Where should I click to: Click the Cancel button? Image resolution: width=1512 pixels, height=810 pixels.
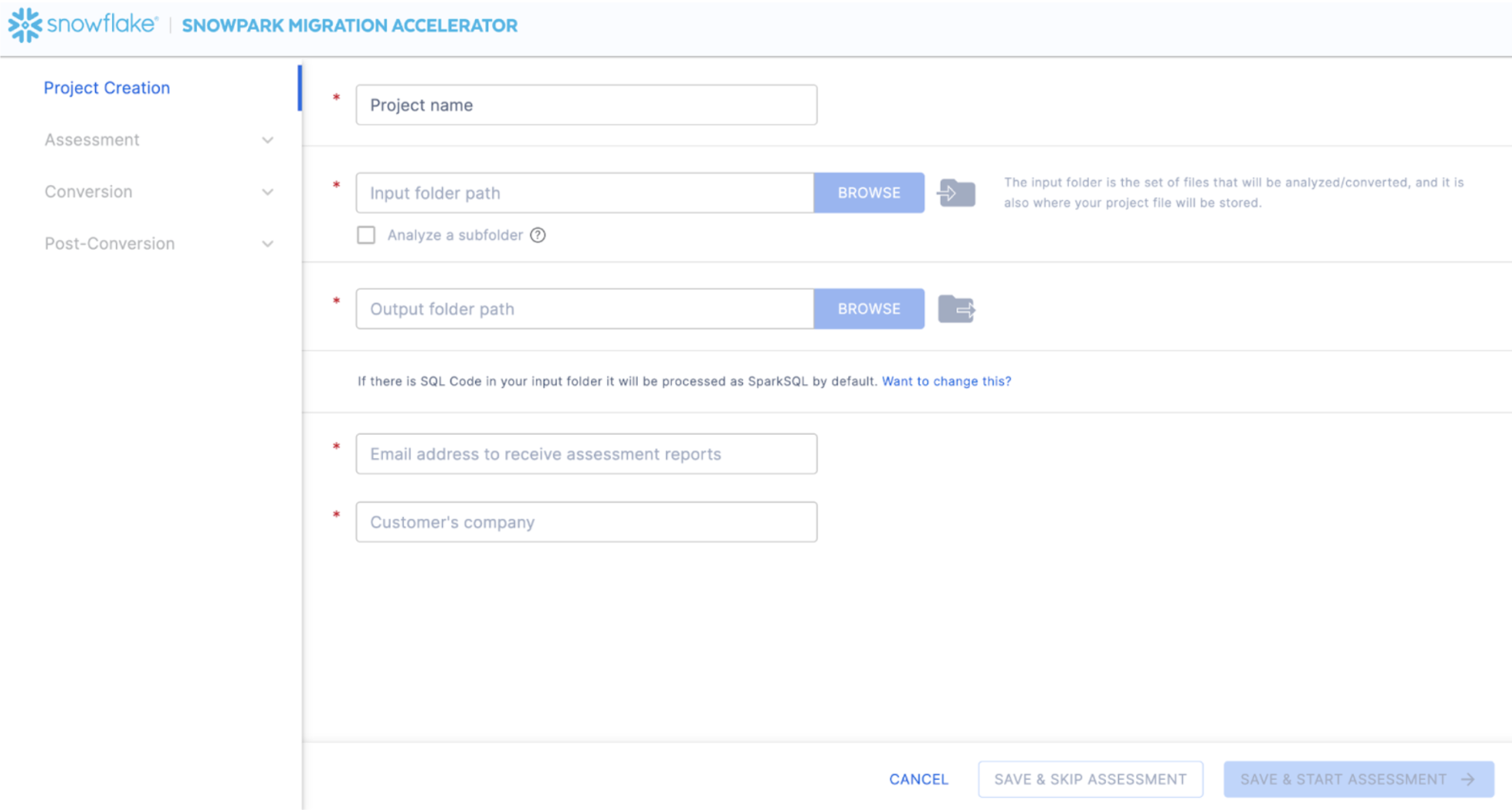(919, 779)
